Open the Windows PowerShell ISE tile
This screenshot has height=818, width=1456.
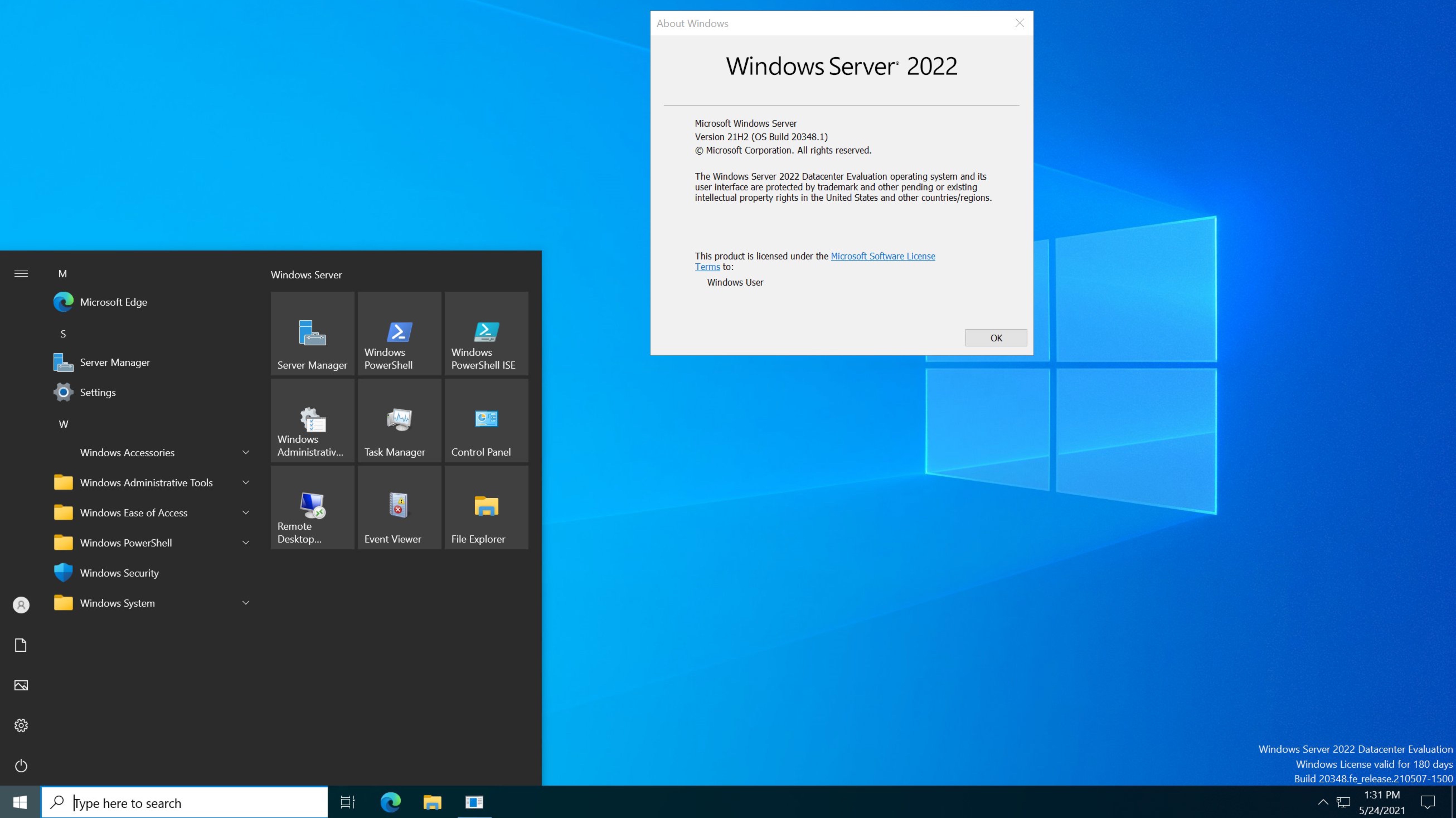coord(486,334)
